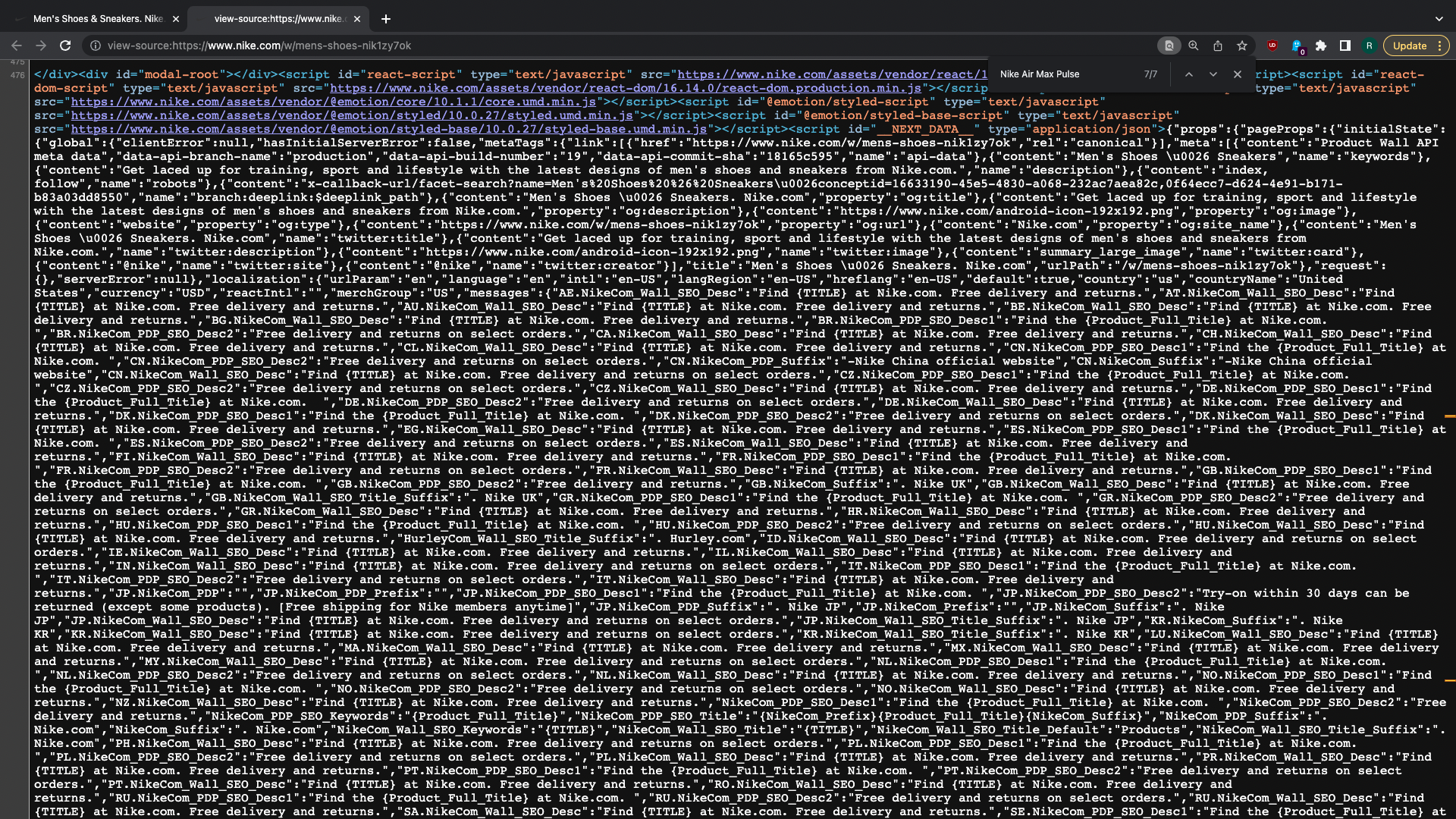Switch to Men's Shoes & Sneakers tab
The width and height of the screenshot is (1456, 819).
[x=97, y=19]
